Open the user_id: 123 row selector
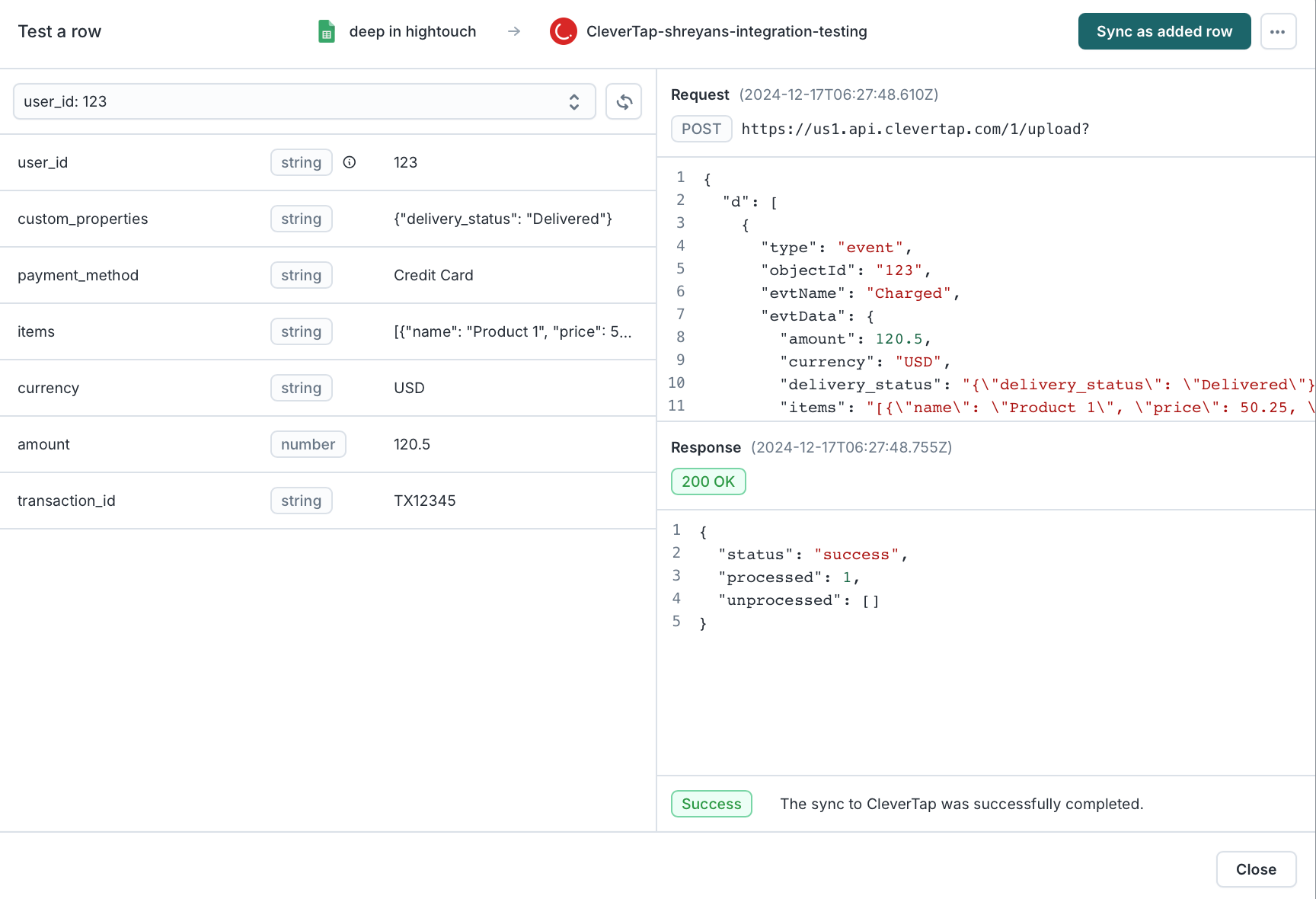The image size is (1316, 899). [305, 101]
